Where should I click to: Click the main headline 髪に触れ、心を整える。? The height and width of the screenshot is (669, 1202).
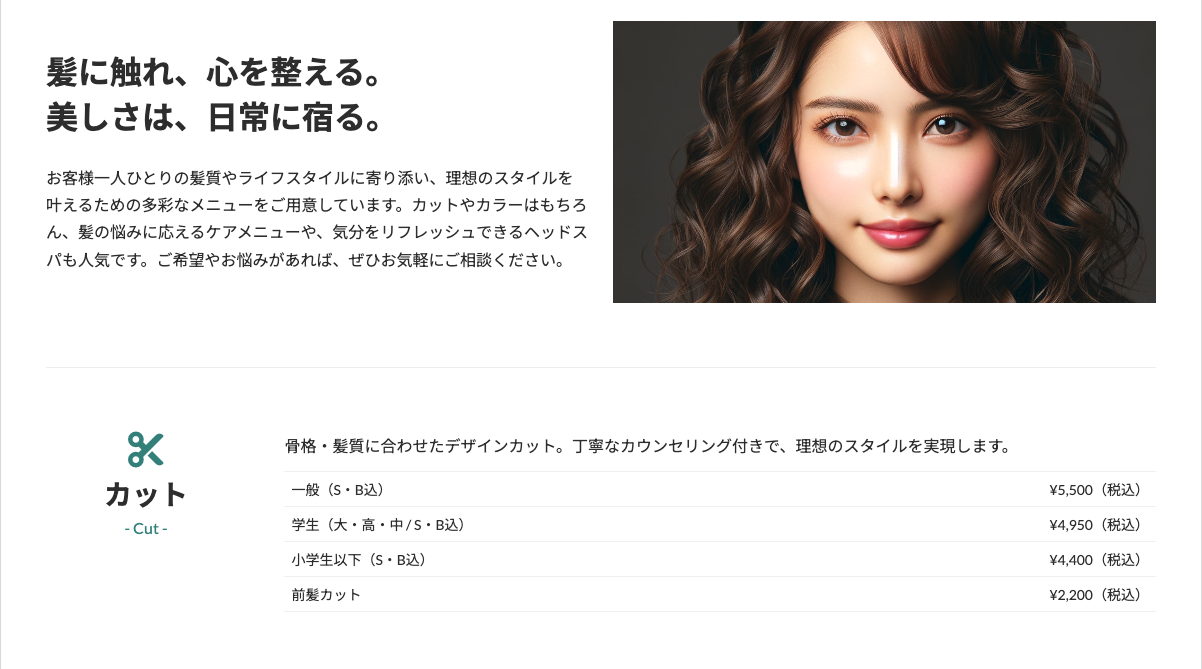click(x=215, y=73)
